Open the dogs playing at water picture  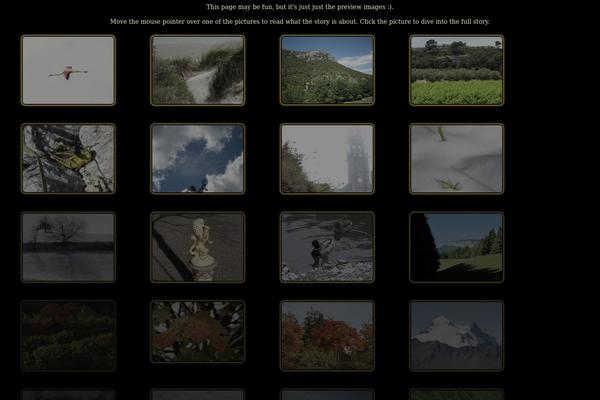coord(327,247)
